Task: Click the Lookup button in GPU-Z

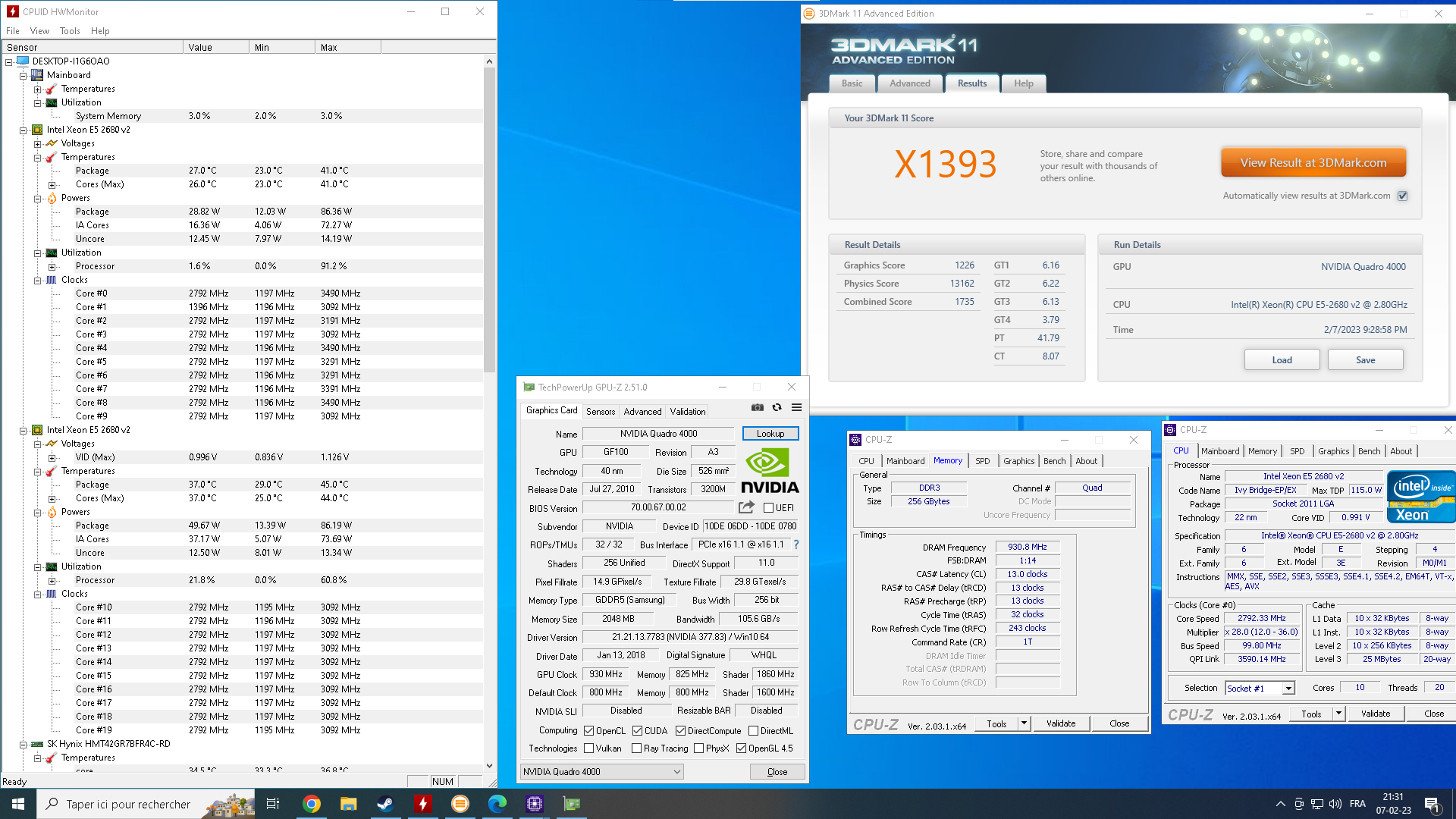Action: [x=770, y=434]
